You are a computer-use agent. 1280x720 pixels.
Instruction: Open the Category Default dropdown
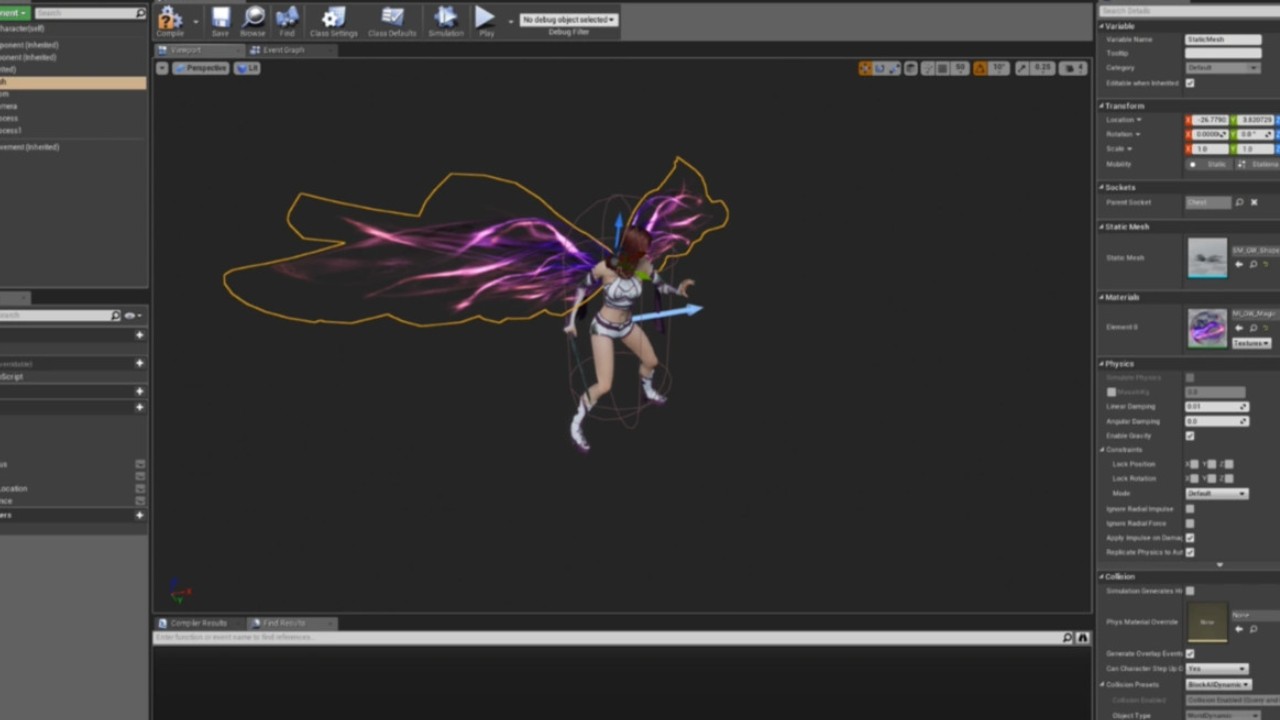pyautogui.click(x=1223, y=68)
